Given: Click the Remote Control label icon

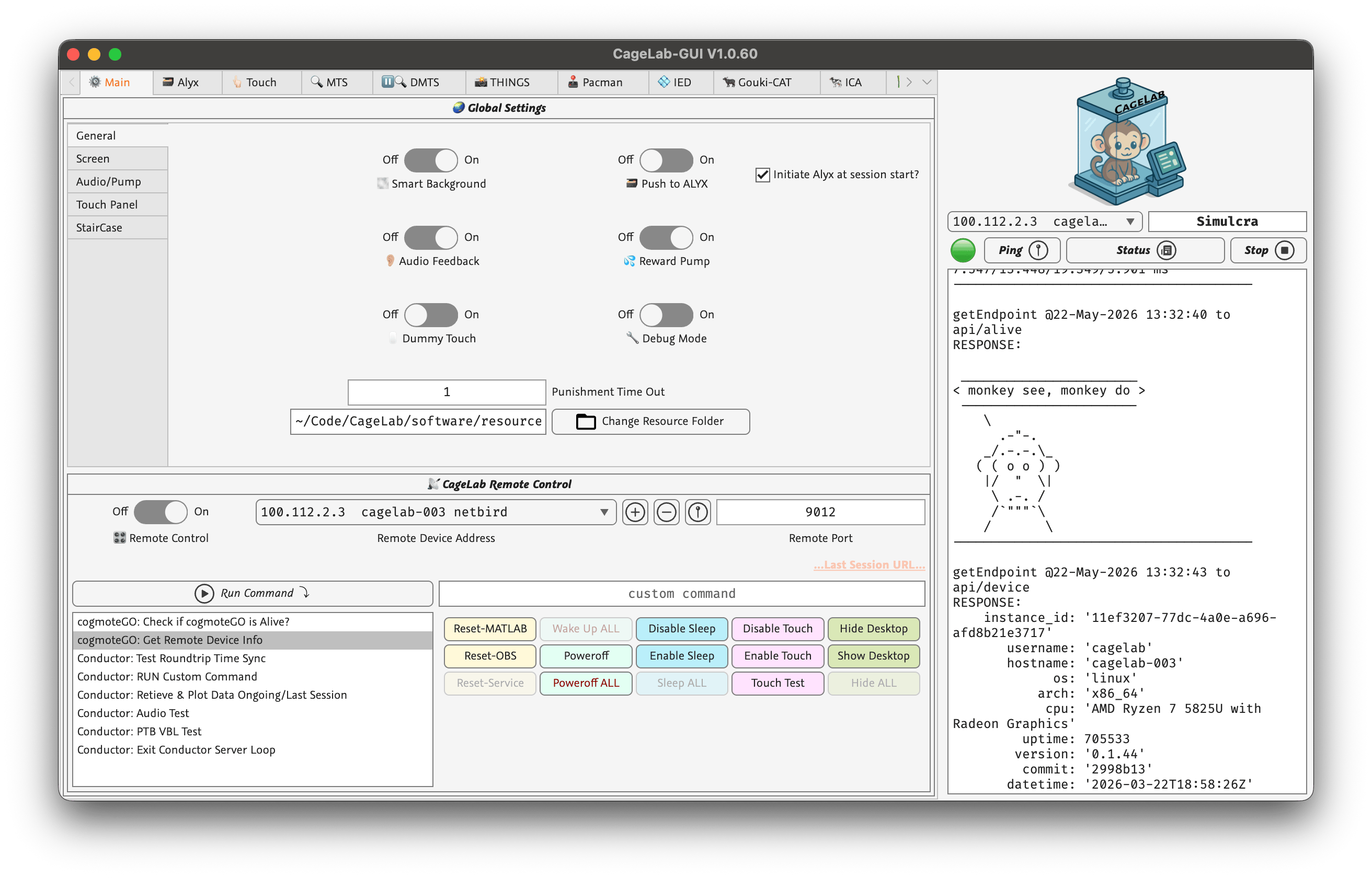Looking at the screenshot, I should click(119, 538).
